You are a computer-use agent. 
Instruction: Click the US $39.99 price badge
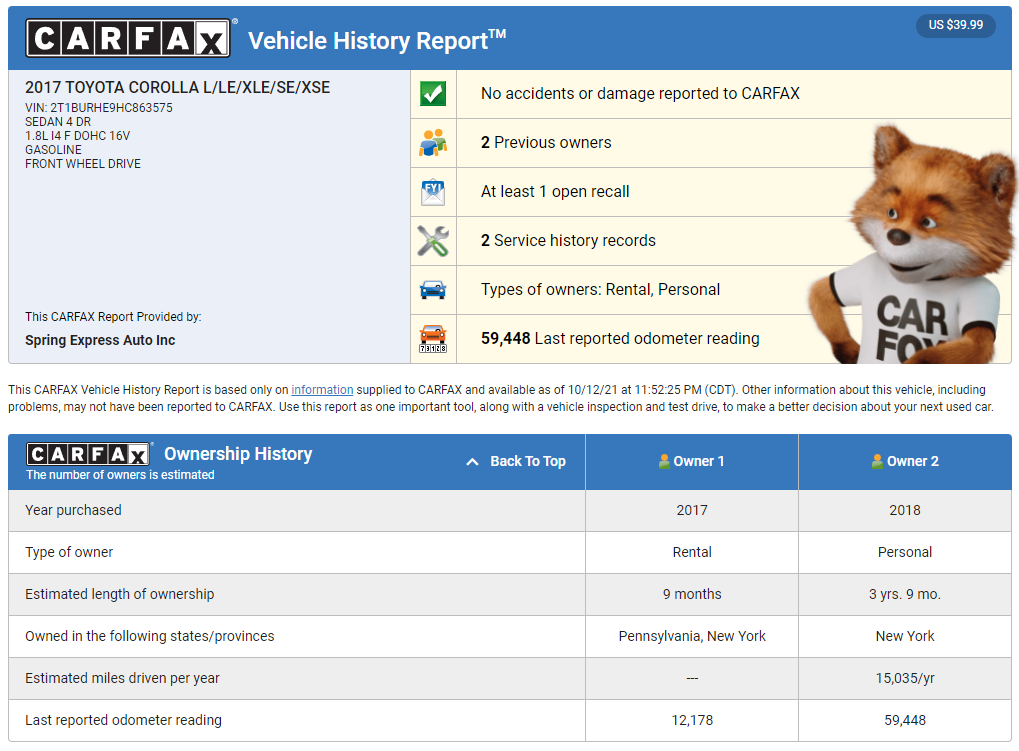point(955,25)
